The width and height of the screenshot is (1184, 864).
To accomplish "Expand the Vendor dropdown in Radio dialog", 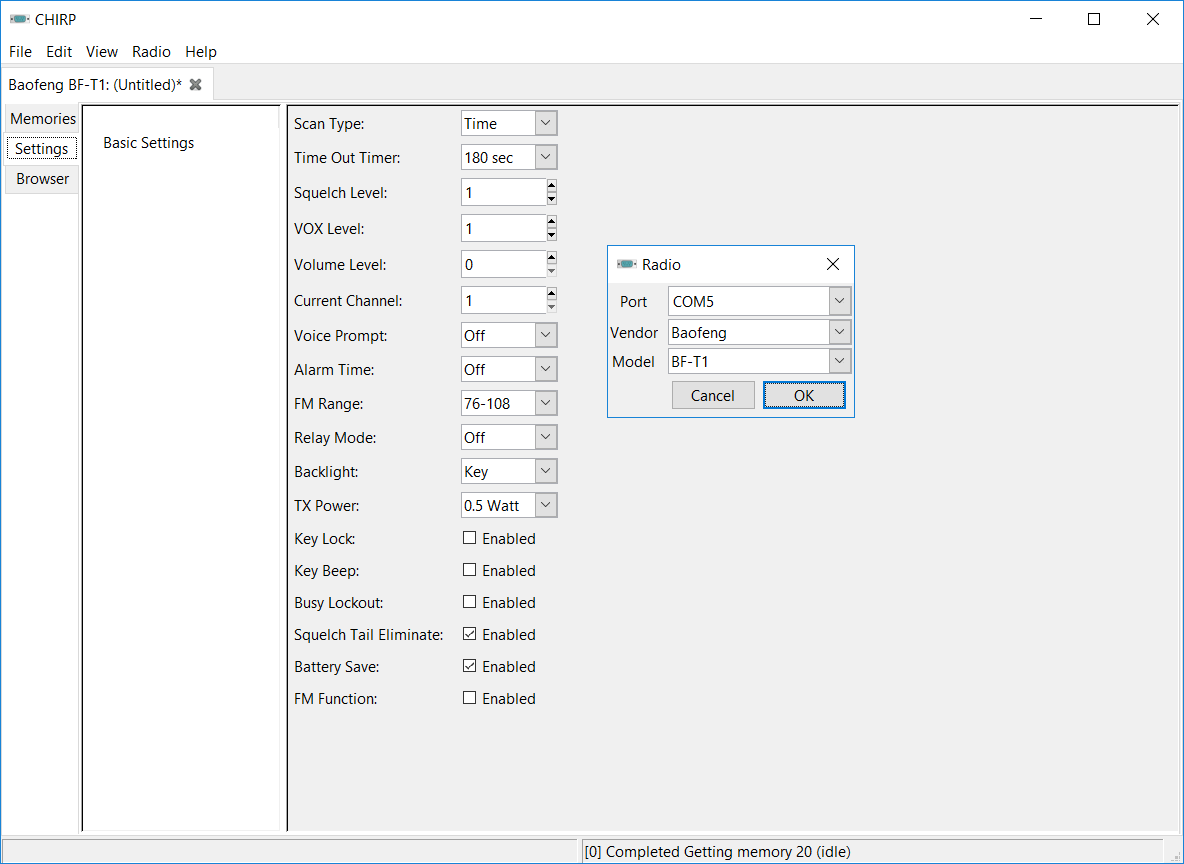I will point(840,332).
